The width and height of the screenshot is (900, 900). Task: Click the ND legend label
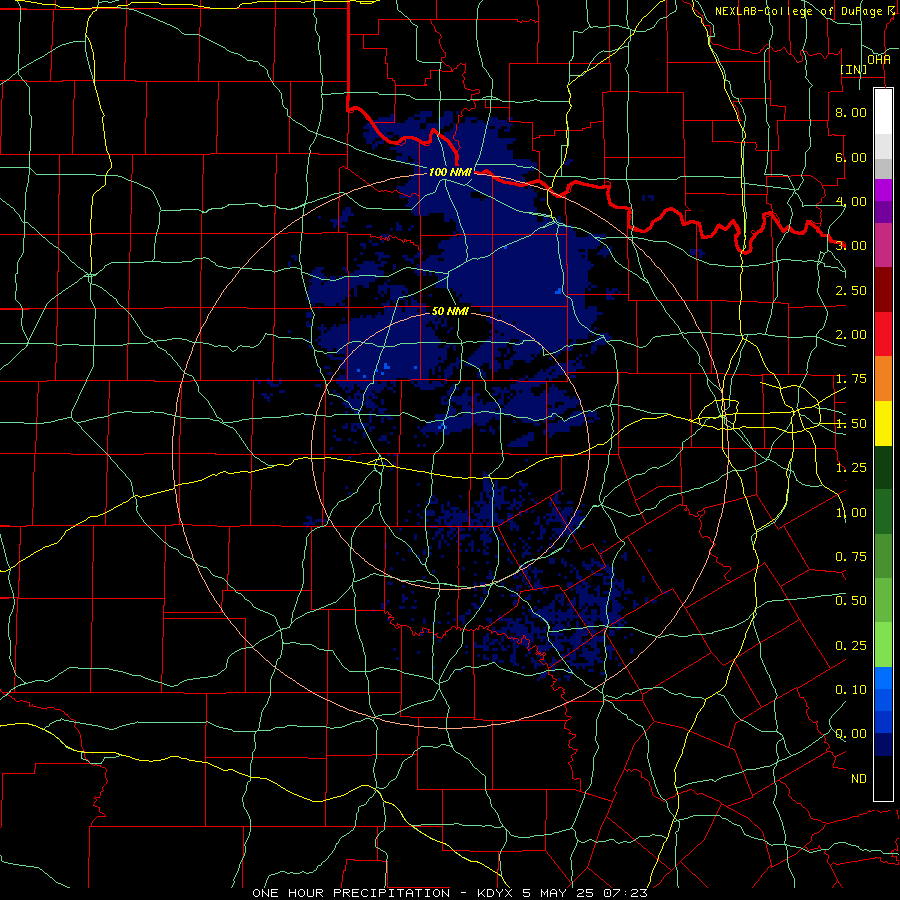pyautogui.click(x=859, y=779)
